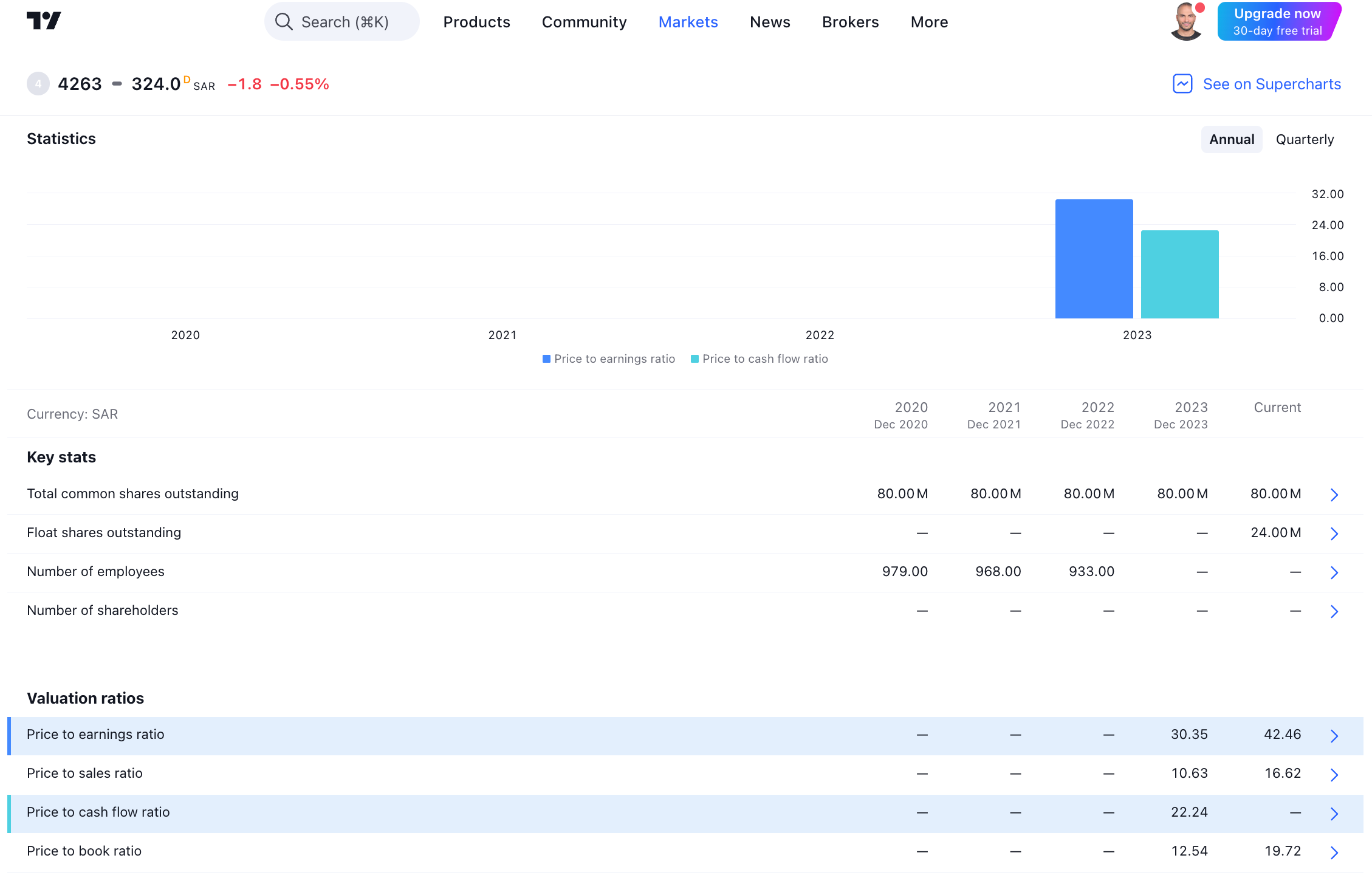Open See on Supercharts link
Viewport: 1372px width, 875px height.
(1271, 84)
